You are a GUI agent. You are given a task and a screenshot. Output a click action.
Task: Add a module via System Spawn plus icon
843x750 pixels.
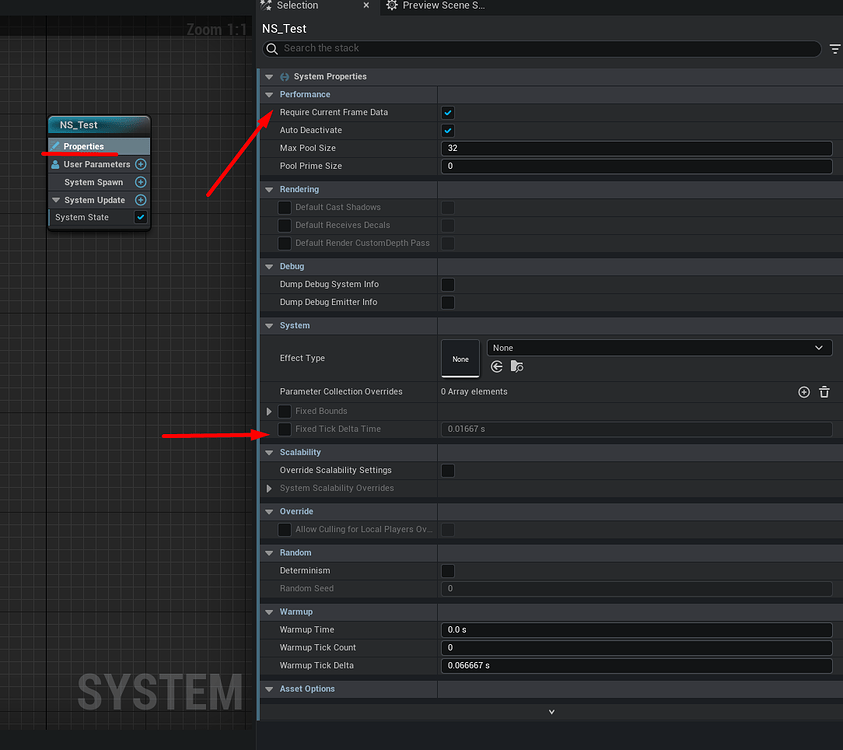pos(140,182)
